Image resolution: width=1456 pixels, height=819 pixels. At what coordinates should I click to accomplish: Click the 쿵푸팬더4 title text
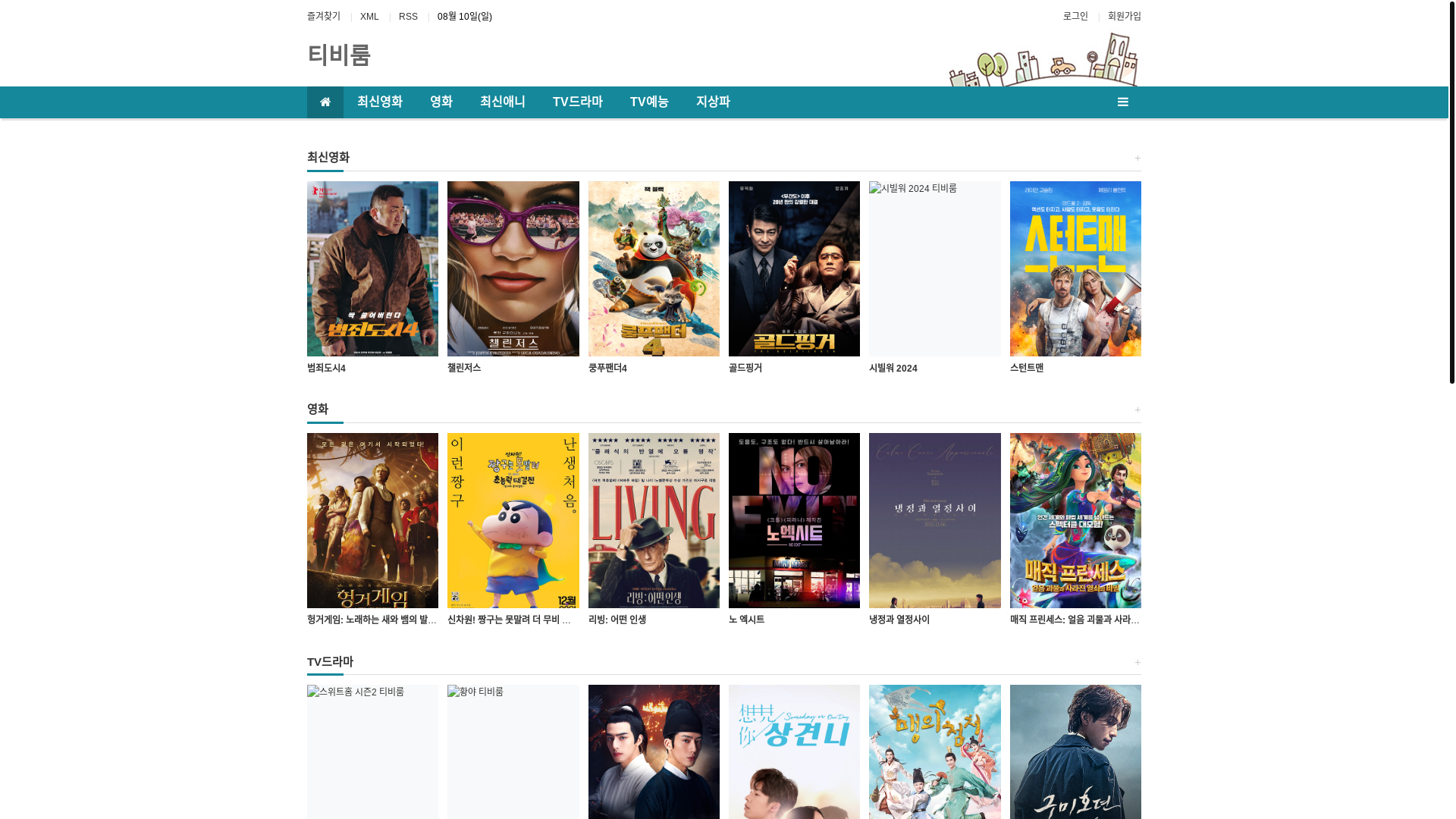[x=607, y=369]
